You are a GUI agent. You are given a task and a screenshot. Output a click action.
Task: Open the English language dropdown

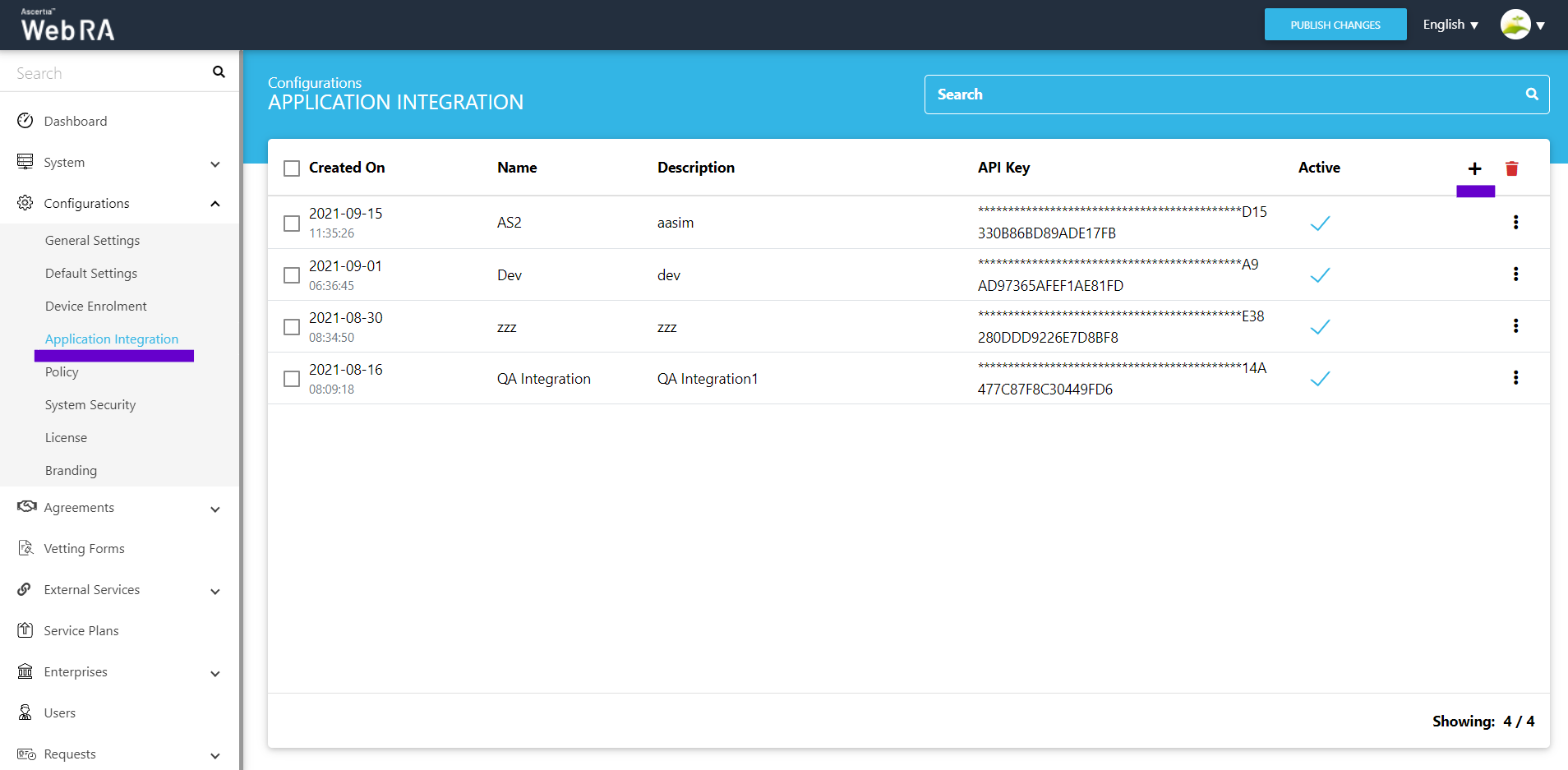click(x=1450, y=25)
